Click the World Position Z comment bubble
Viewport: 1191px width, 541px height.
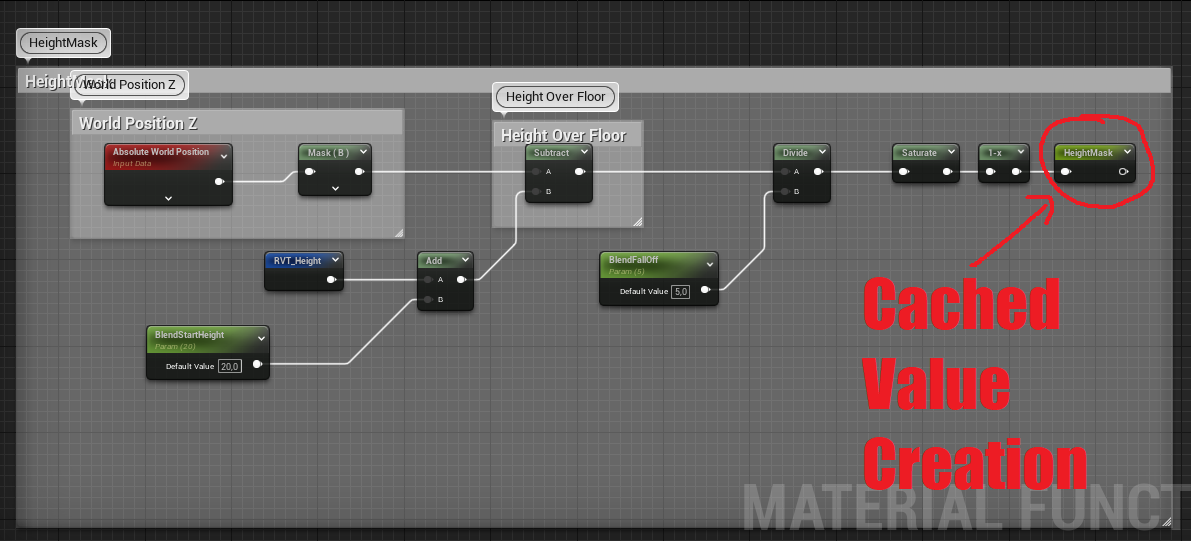pos(129,84)
